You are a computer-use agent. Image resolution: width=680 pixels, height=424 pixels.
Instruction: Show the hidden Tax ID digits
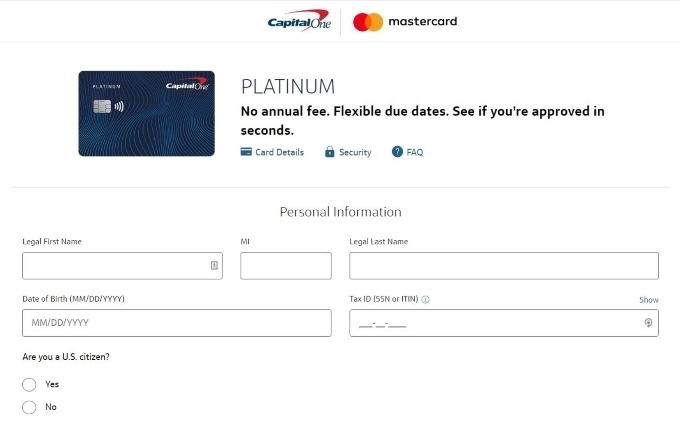(x=649, y=300)
